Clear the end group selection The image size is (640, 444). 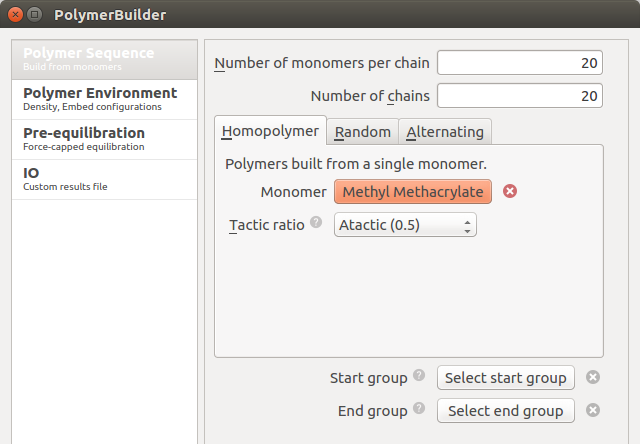pos(593,410)
